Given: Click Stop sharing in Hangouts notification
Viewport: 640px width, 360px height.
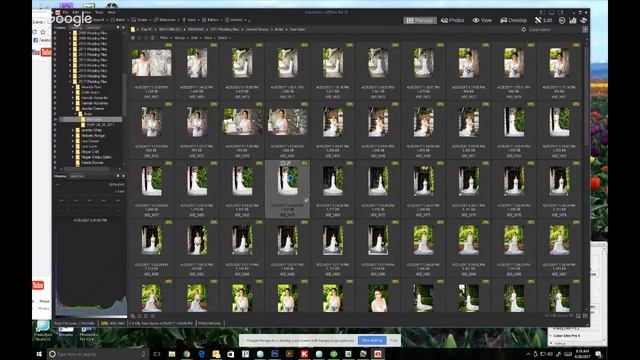Looking at the screenshot, I should click(371, 340).
